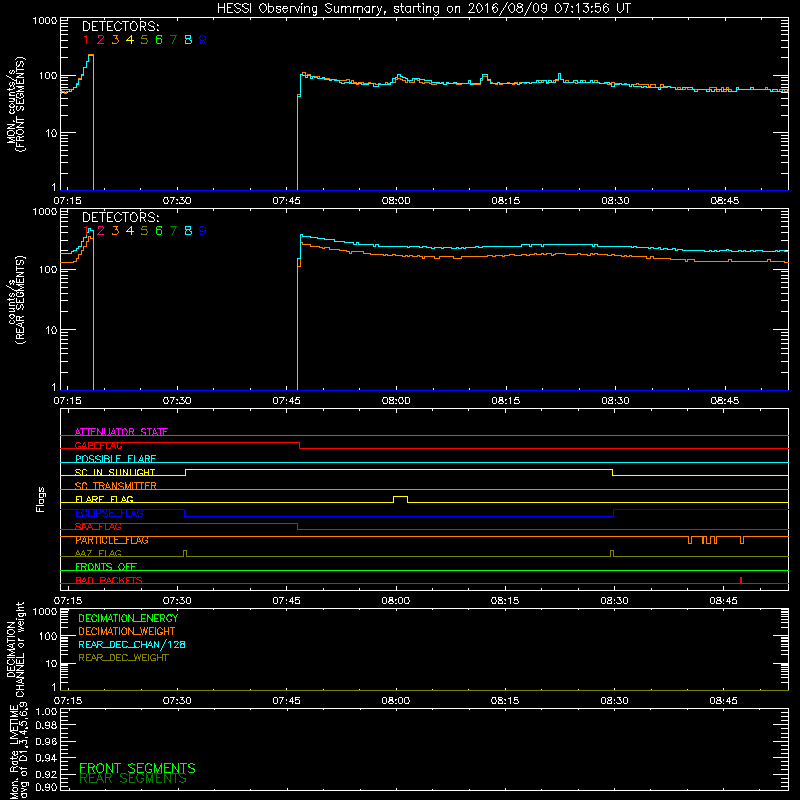
Task: Select detector 5 in front segments legend
Action: [x=144, y=40]
